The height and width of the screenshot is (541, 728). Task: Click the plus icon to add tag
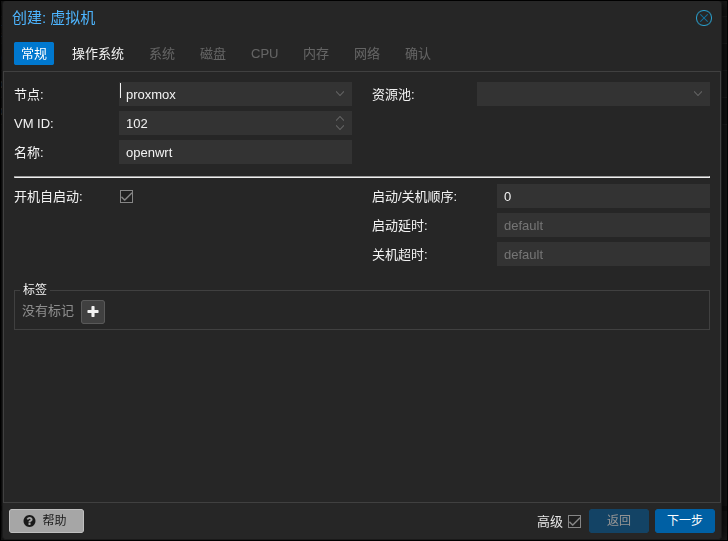(x=93, y=312)
